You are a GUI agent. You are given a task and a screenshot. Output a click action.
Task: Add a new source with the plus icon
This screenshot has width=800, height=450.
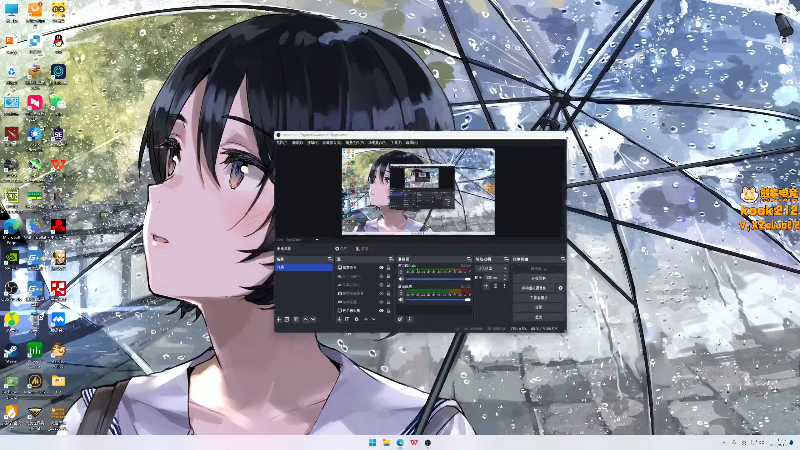339,319
